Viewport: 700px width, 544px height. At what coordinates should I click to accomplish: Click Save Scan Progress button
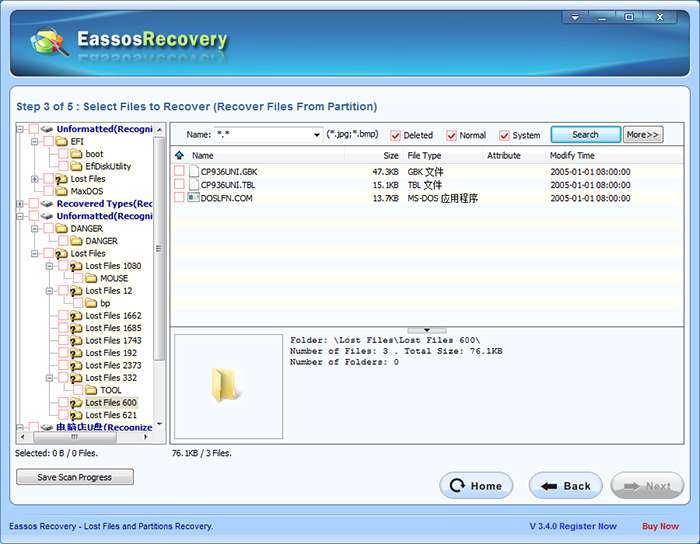click(75, 477)
